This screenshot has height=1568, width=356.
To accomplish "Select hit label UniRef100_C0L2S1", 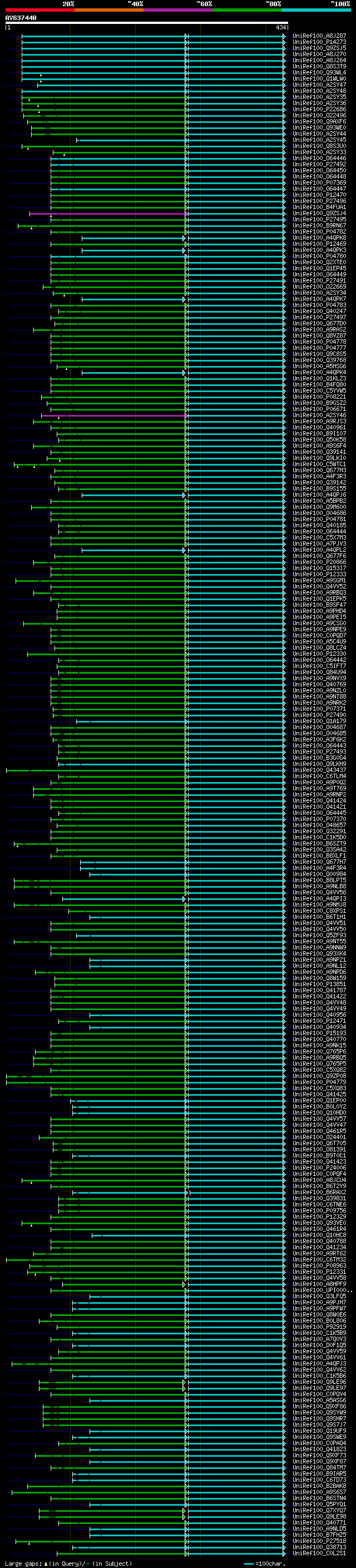I will 319,1554.
